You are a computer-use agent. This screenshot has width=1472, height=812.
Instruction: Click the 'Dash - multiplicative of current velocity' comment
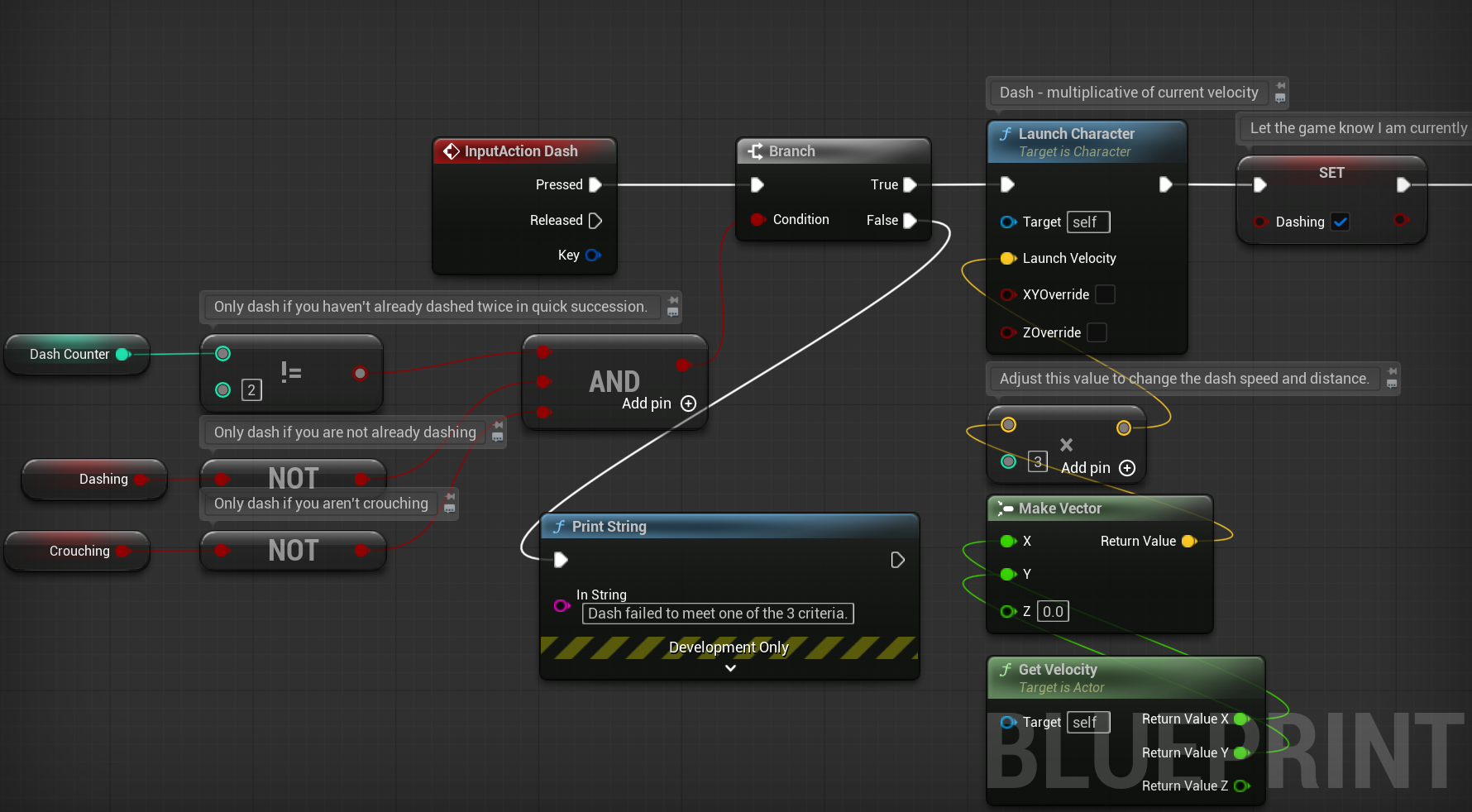[1129, 93]
